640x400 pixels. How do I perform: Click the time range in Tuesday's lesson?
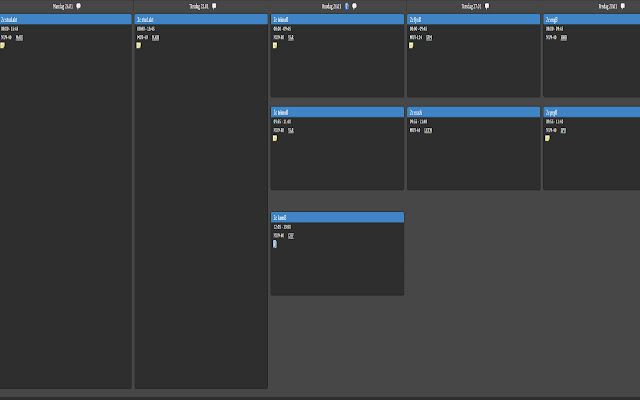tap(146, 29)
